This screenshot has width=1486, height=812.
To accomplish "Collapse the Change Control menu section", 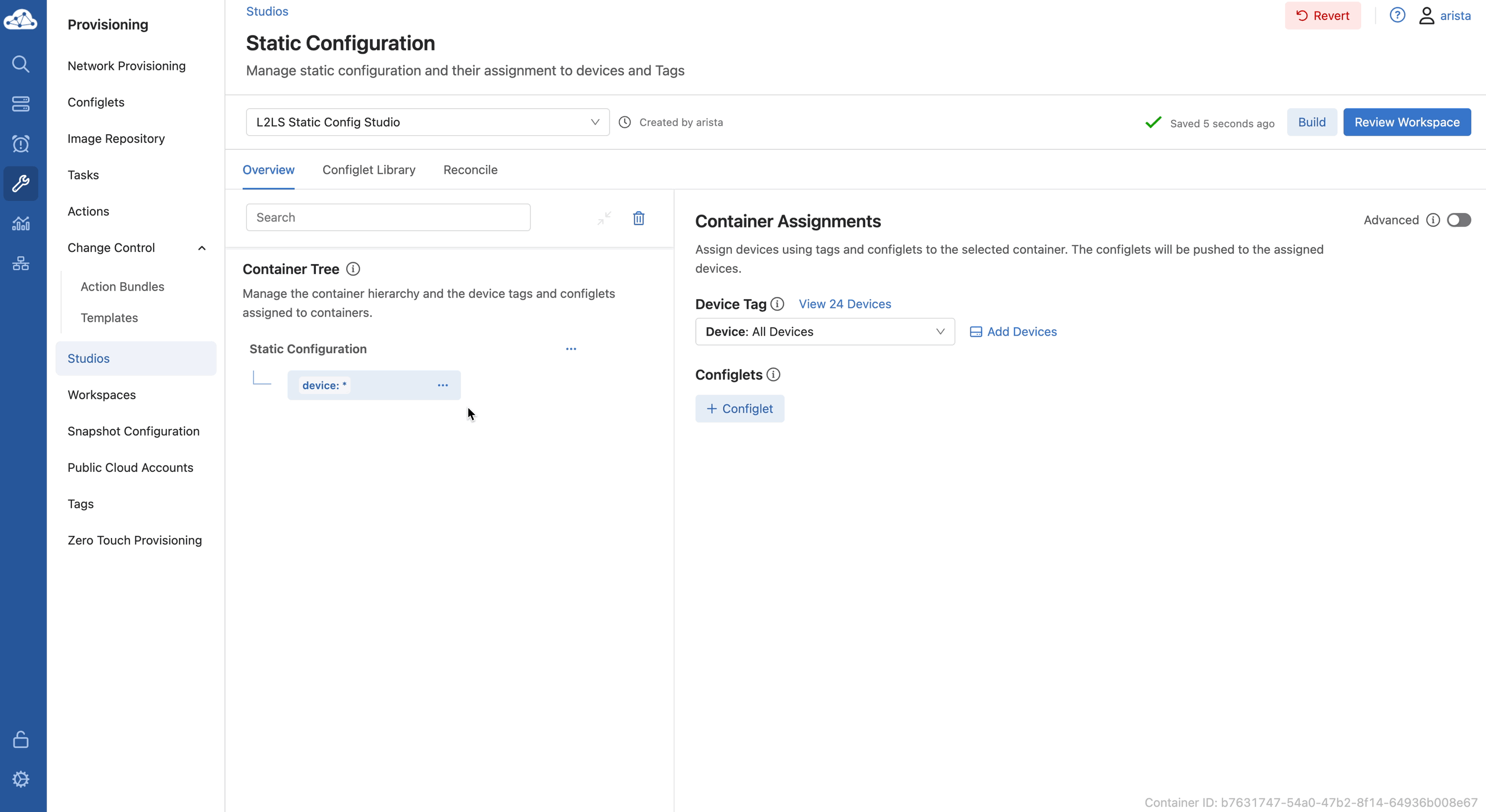I will pos(202,248).
